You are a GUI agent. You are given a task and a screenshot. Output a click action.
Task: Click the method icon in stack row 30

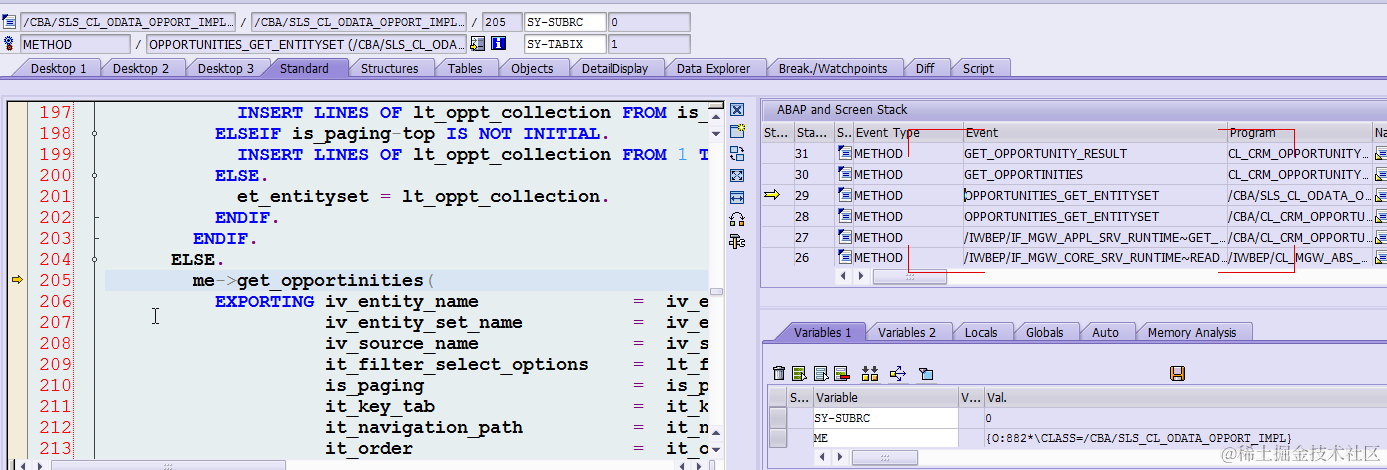click(844, 174)
